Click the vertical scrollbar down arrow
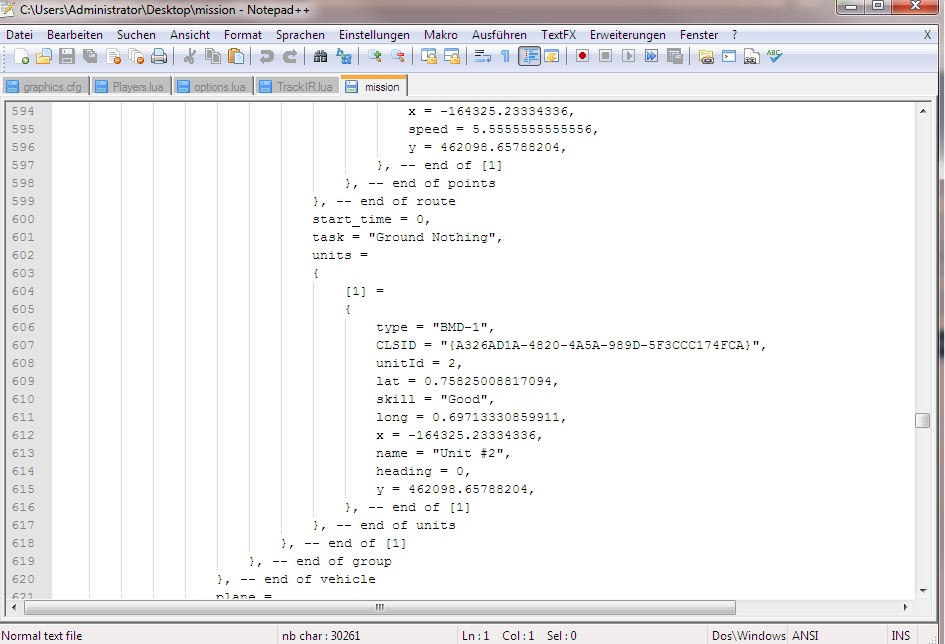This screenshot has height=644, width=945. click(923, 590)
